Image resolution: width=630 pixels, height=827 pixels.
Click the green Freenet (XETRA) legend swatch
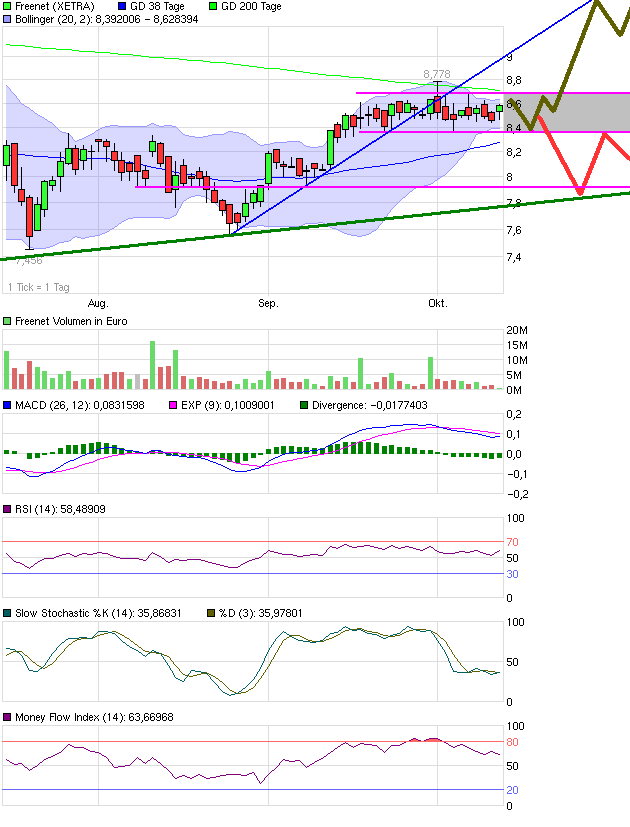click(7, 7)
